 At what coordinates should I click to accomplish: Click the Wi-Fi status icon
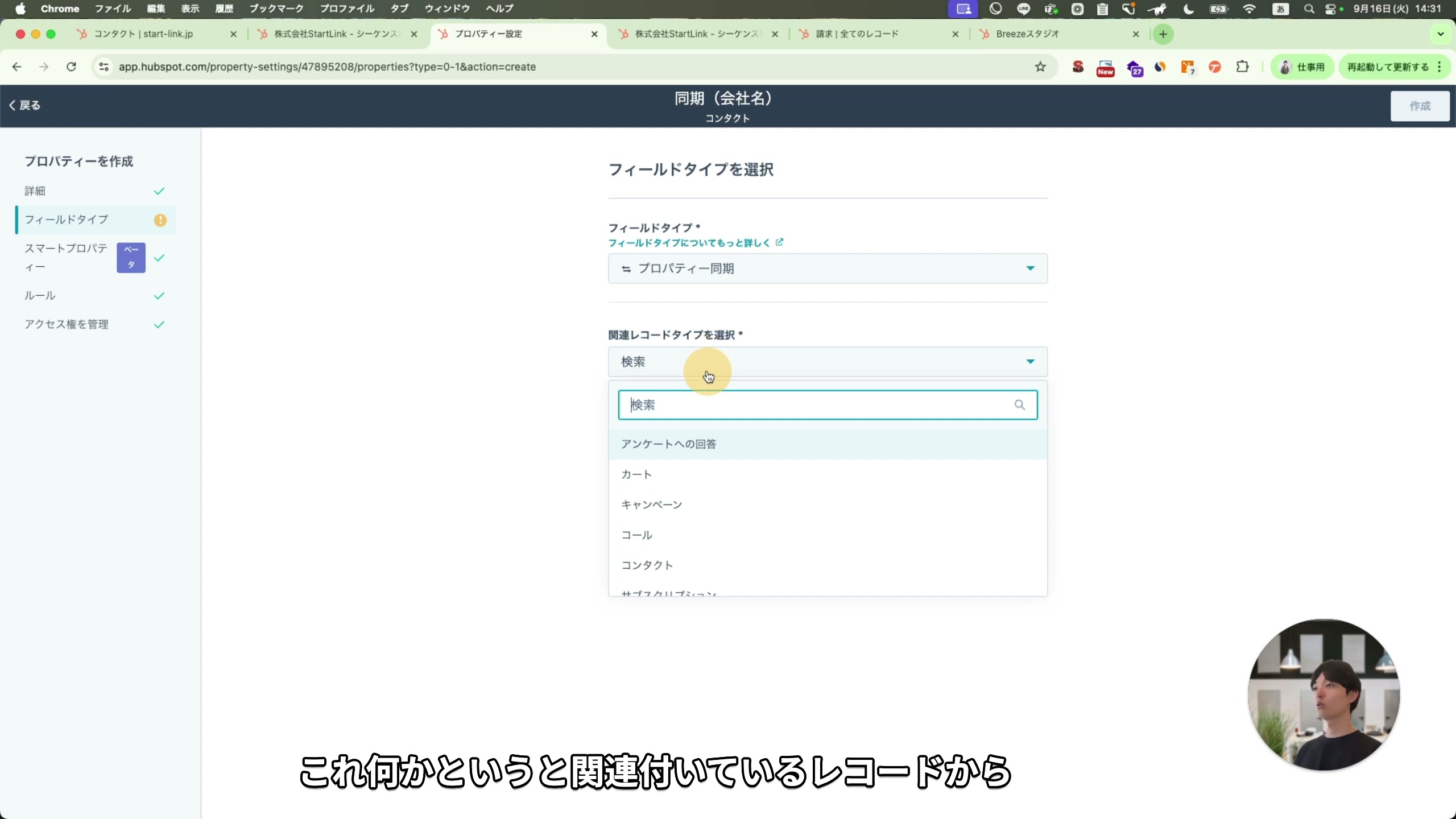1249,9
